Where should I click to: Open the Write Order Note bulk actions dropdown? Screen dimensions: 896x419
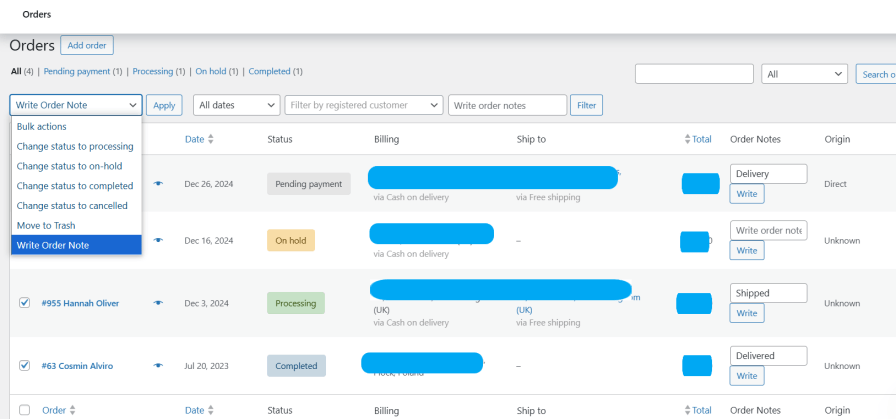(x=76, y=105)
